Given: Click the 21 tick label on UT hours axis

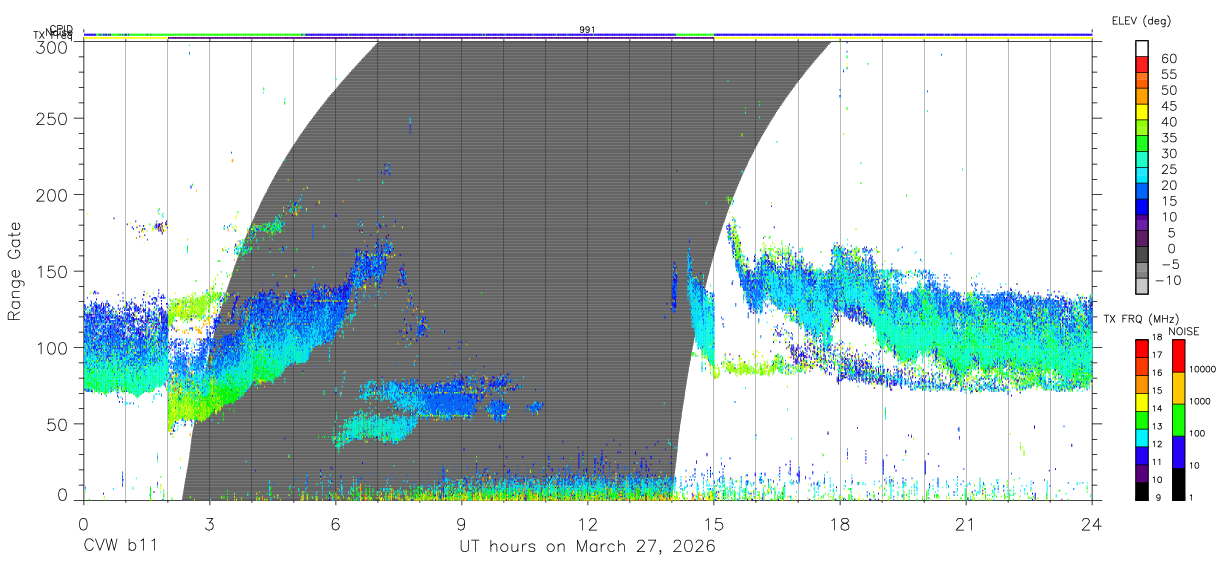Looking at the screenshot, I should click(x=966, y=523).
